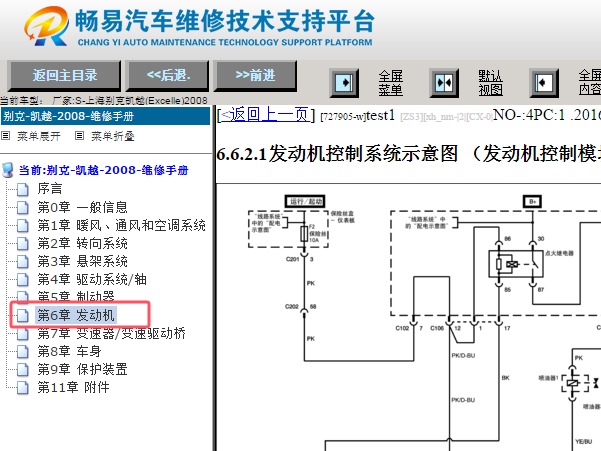Select 第6章 发动机 chapter
This screenshot has width=601, height=451.
(76, 315)
